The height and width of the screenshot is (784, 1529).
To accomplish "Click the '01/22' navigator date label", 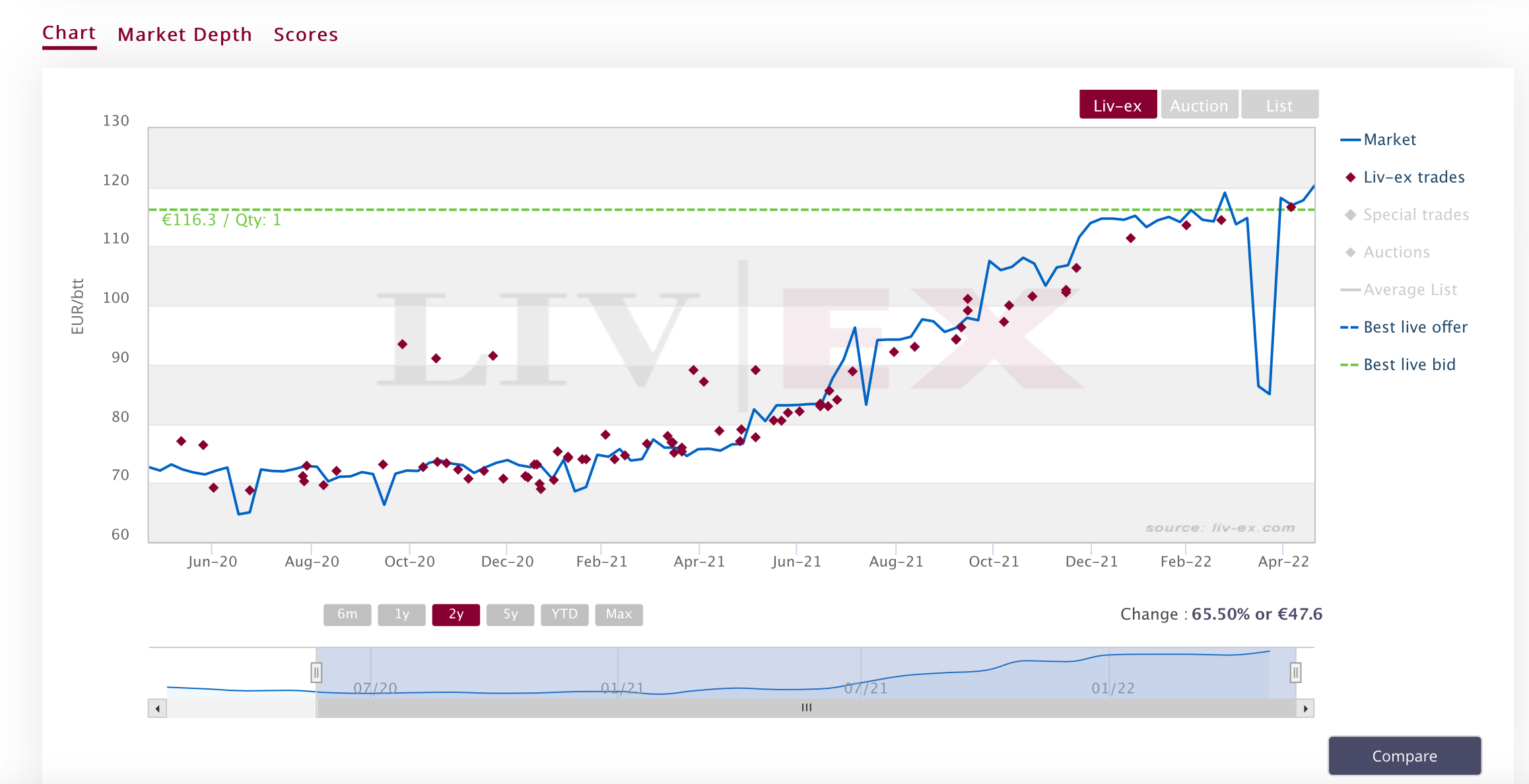I will [1113, 688].
